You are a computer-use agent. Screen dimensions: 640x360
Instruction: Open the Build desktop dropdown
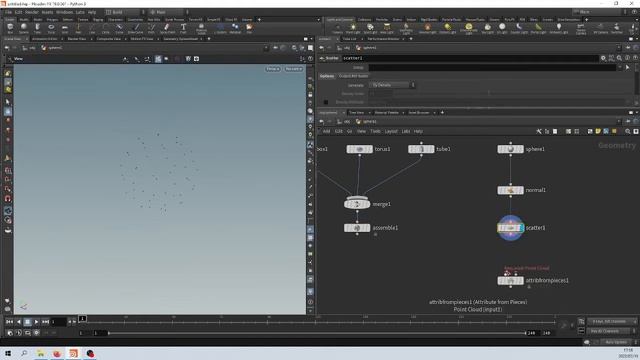pos(124,12)
